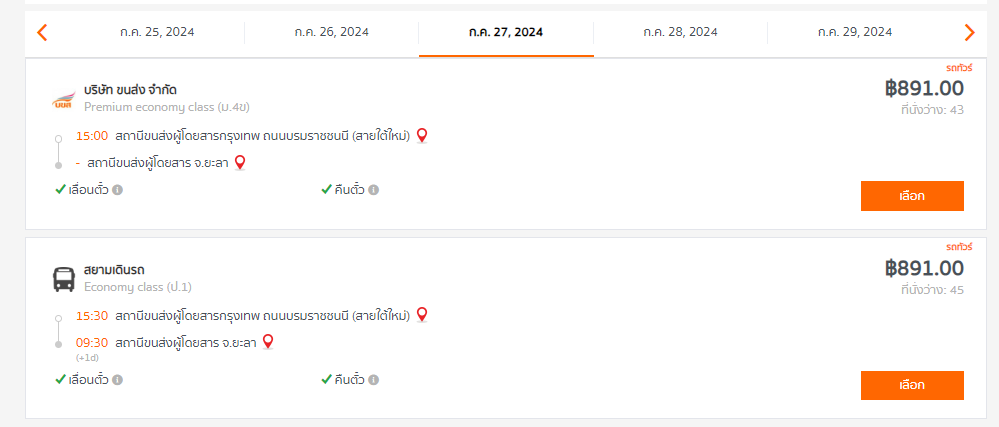Screen dimensions: 999x427
Task: Show info for เลื่อนตั๋ว on สยามเดินรถ trip
Action: 117,380
